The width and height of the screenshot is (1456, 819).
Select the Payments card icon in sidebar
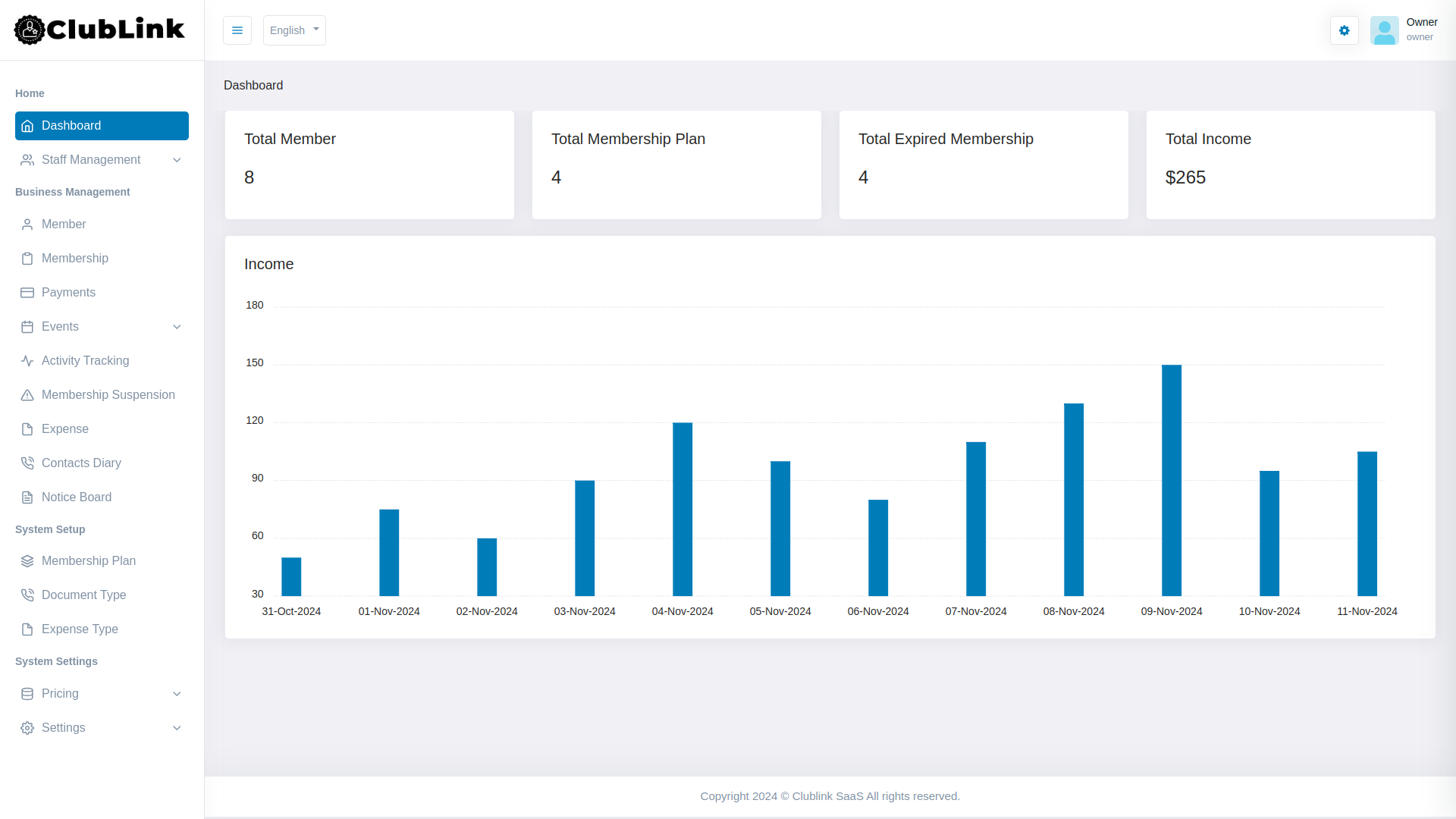click(27, 293)
